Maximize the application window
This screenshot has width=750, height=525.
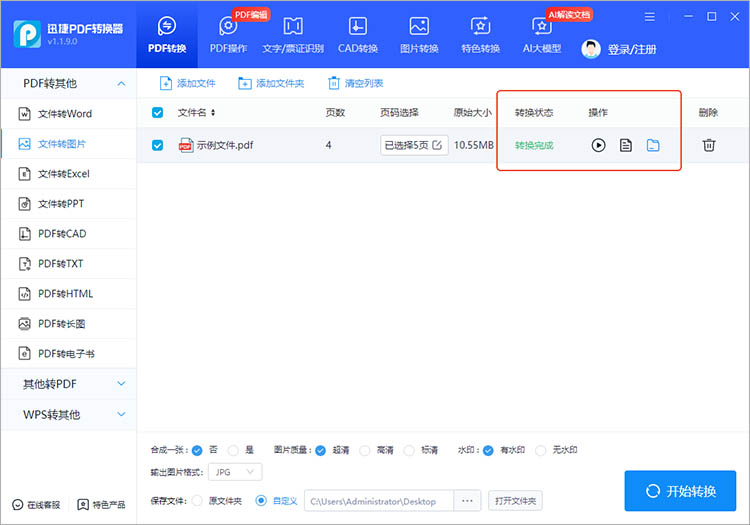pyautogui.click(x=712, y=17)
